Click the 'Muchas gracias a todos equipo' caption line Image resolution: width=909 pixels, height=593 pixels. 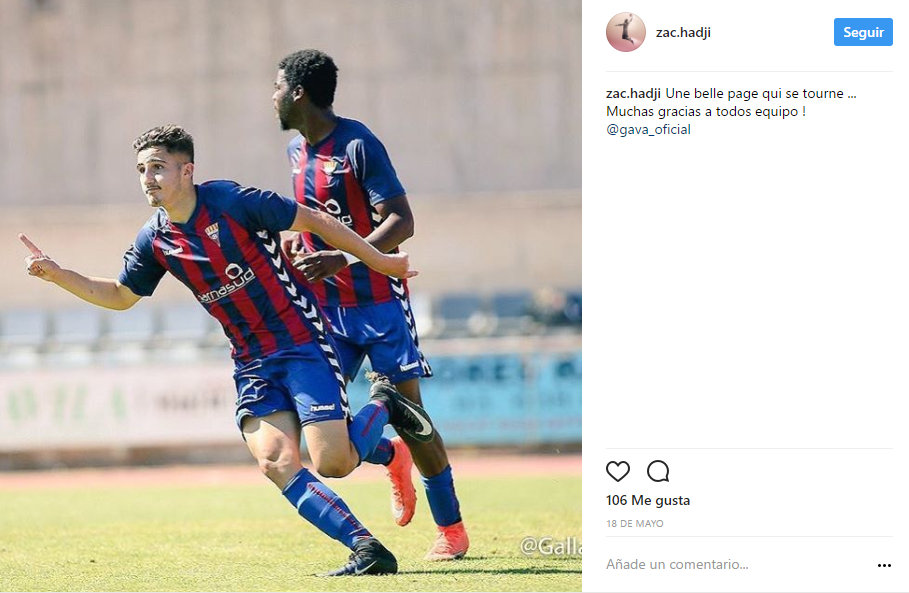(706, 111)
